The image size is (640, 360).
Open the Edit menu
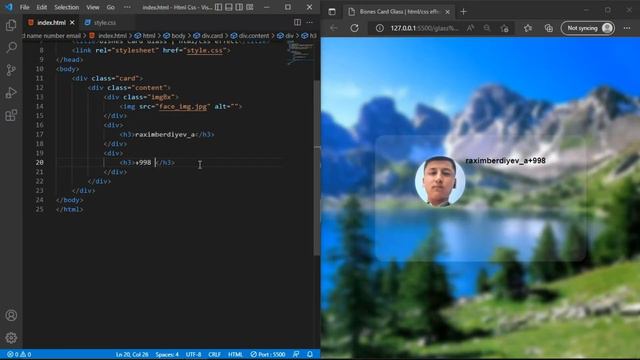[42, 7]
